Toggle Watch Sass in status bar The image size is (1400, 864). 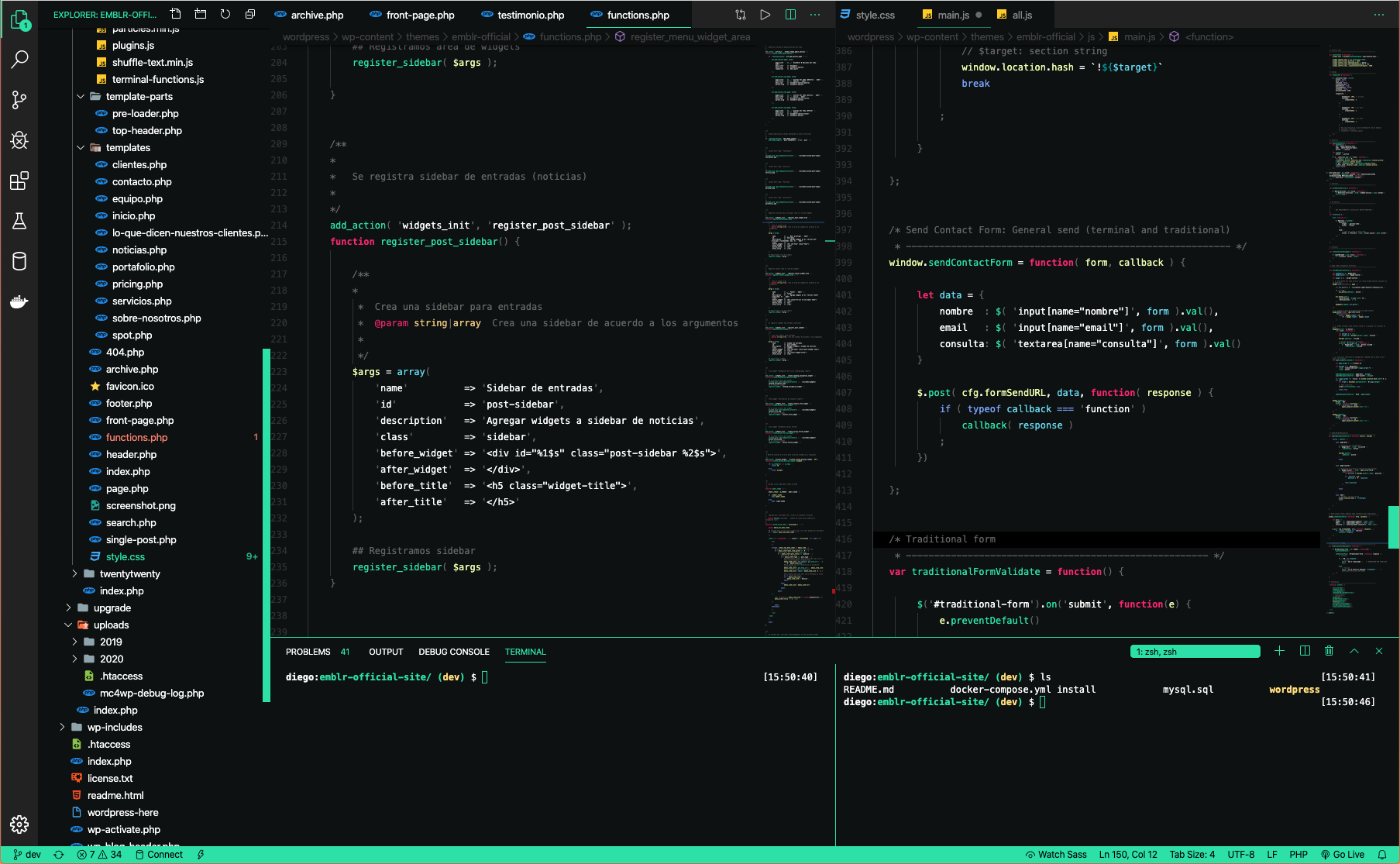coord(1056,855)
